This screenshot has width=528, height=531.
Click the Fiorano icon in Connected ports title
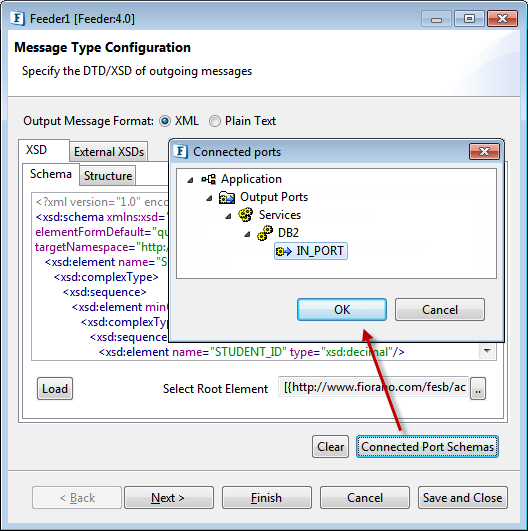[x=181, y=151]
